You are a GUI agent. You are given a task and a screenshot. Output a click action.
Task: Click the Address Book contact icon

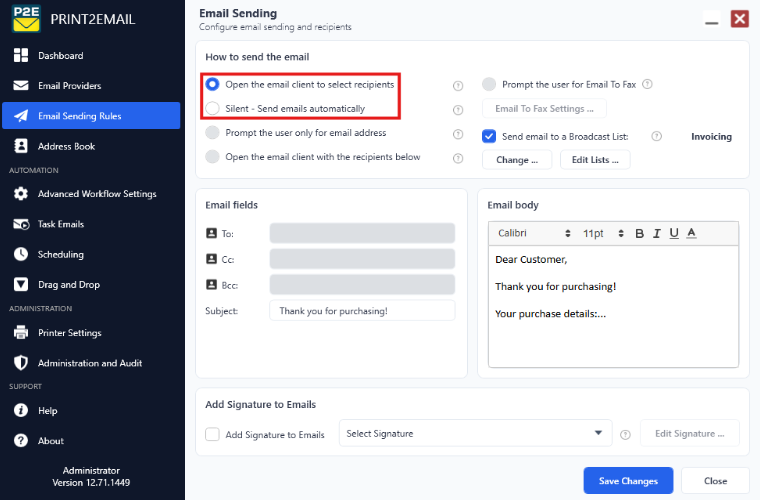point(21,146)
